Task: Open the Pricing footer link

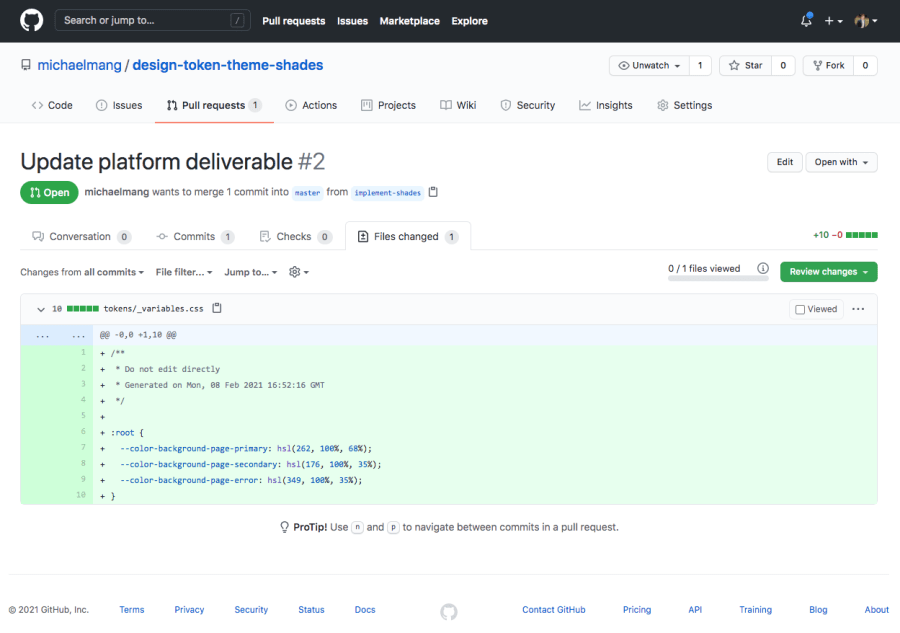Action: [x=637, y=609]
